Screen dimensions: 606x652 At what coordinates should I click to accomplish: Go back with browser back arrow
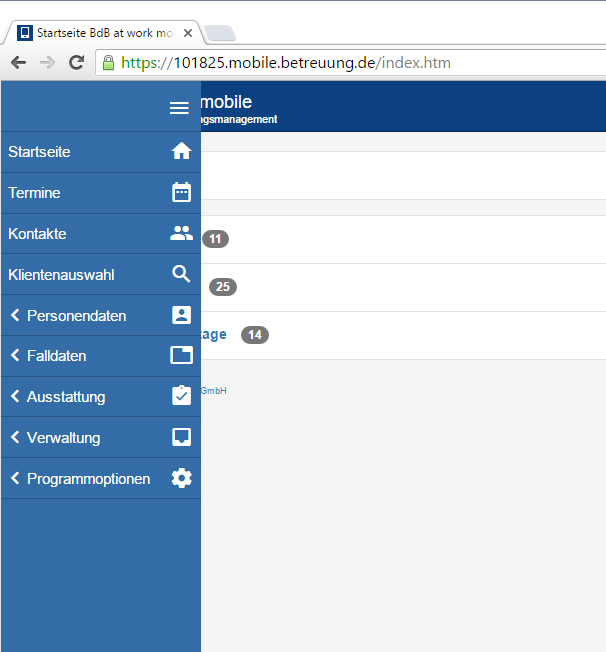[18, 63]
